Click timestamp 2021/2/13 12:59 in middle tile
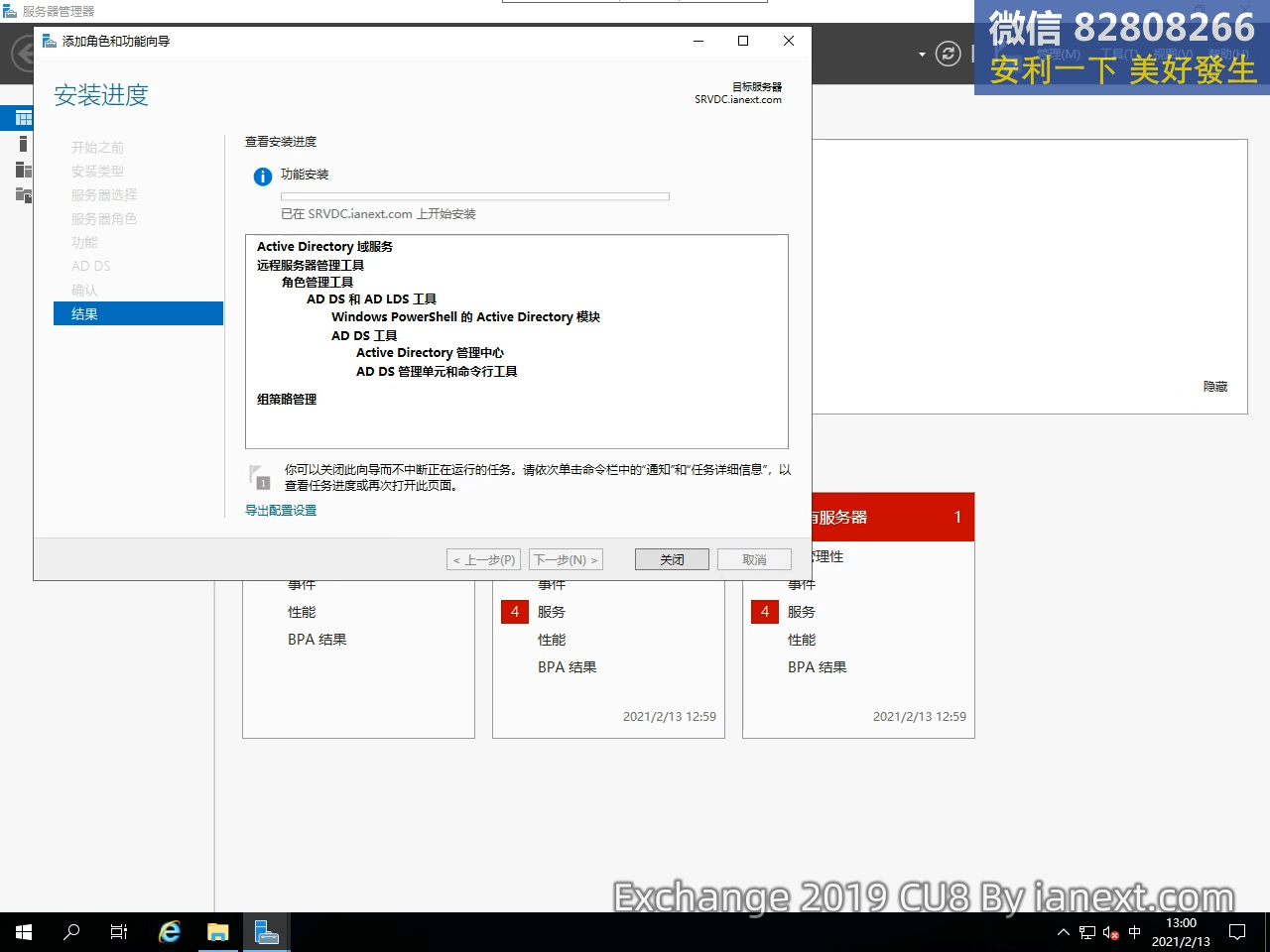1270x952 pixels. point(670,716)
